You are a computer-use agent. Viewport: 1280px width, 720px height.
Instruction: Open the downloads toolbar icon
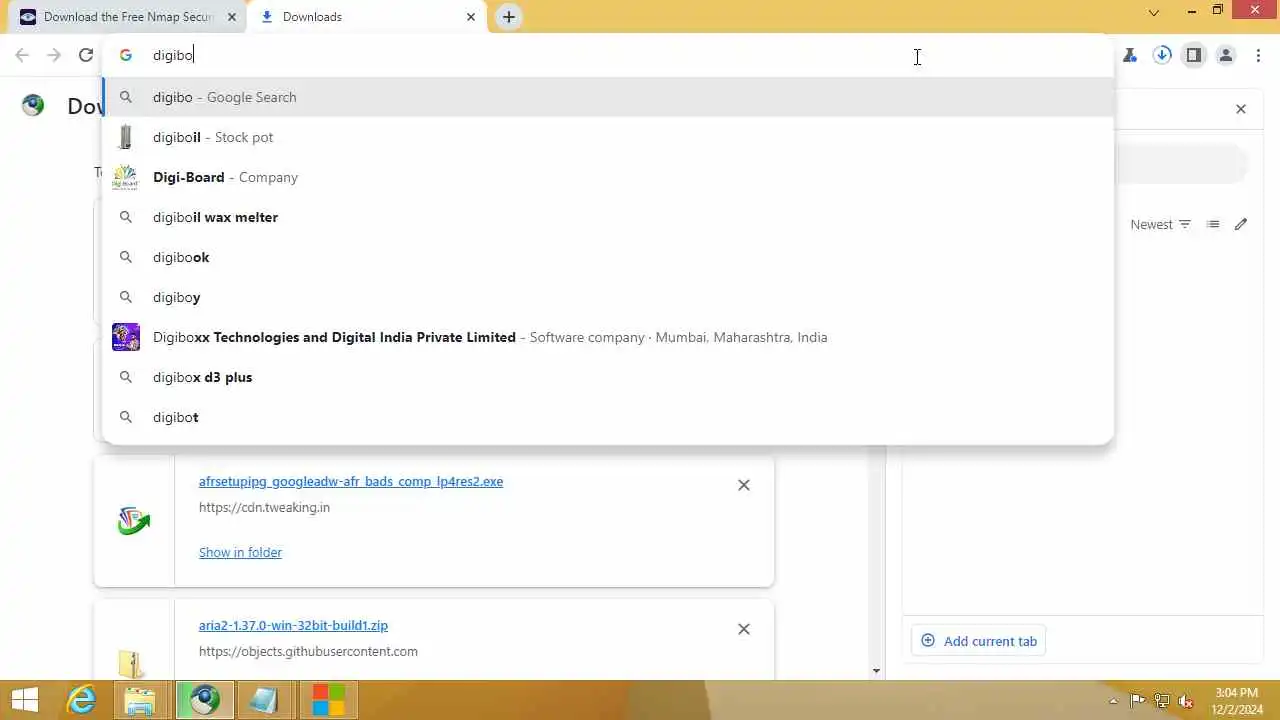coord(1162,56)
